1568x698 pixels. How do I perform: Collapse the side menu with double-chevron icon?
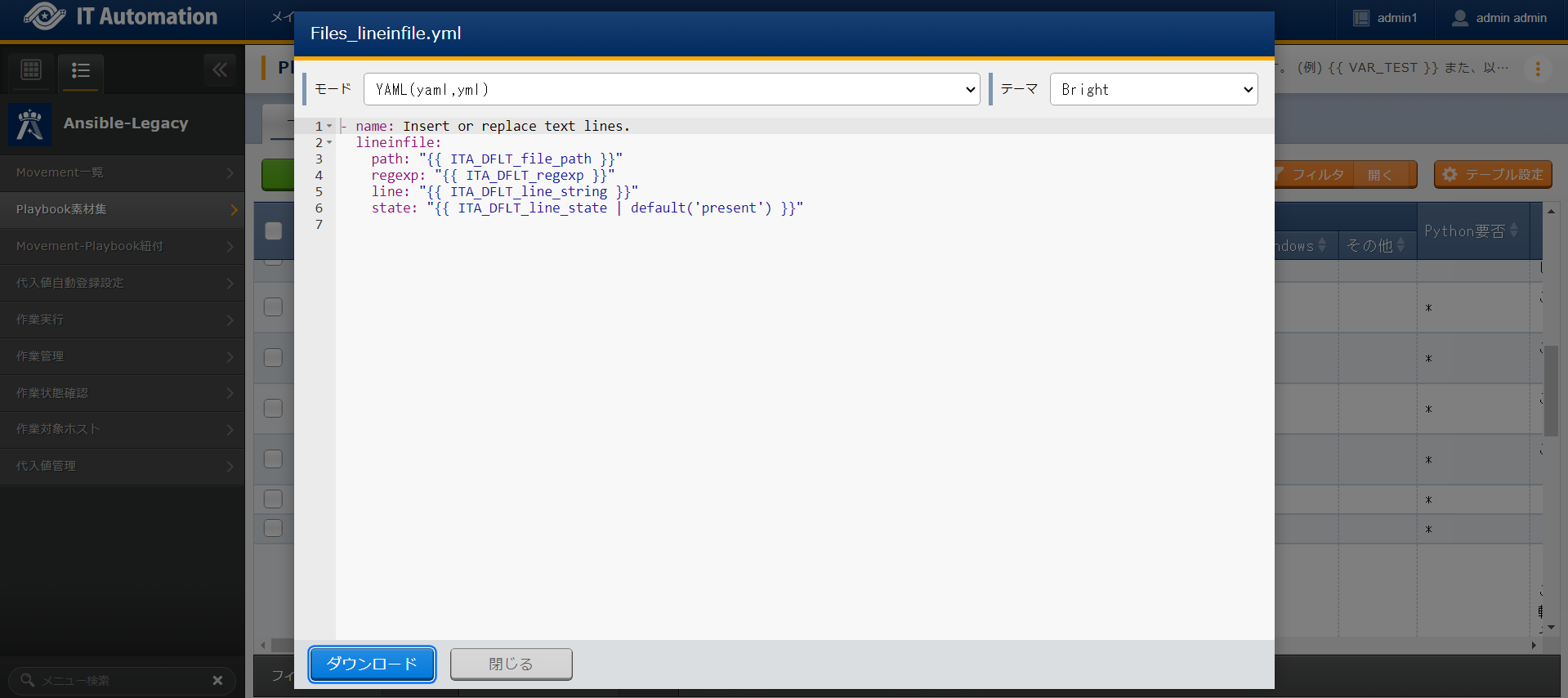[220, 70]
